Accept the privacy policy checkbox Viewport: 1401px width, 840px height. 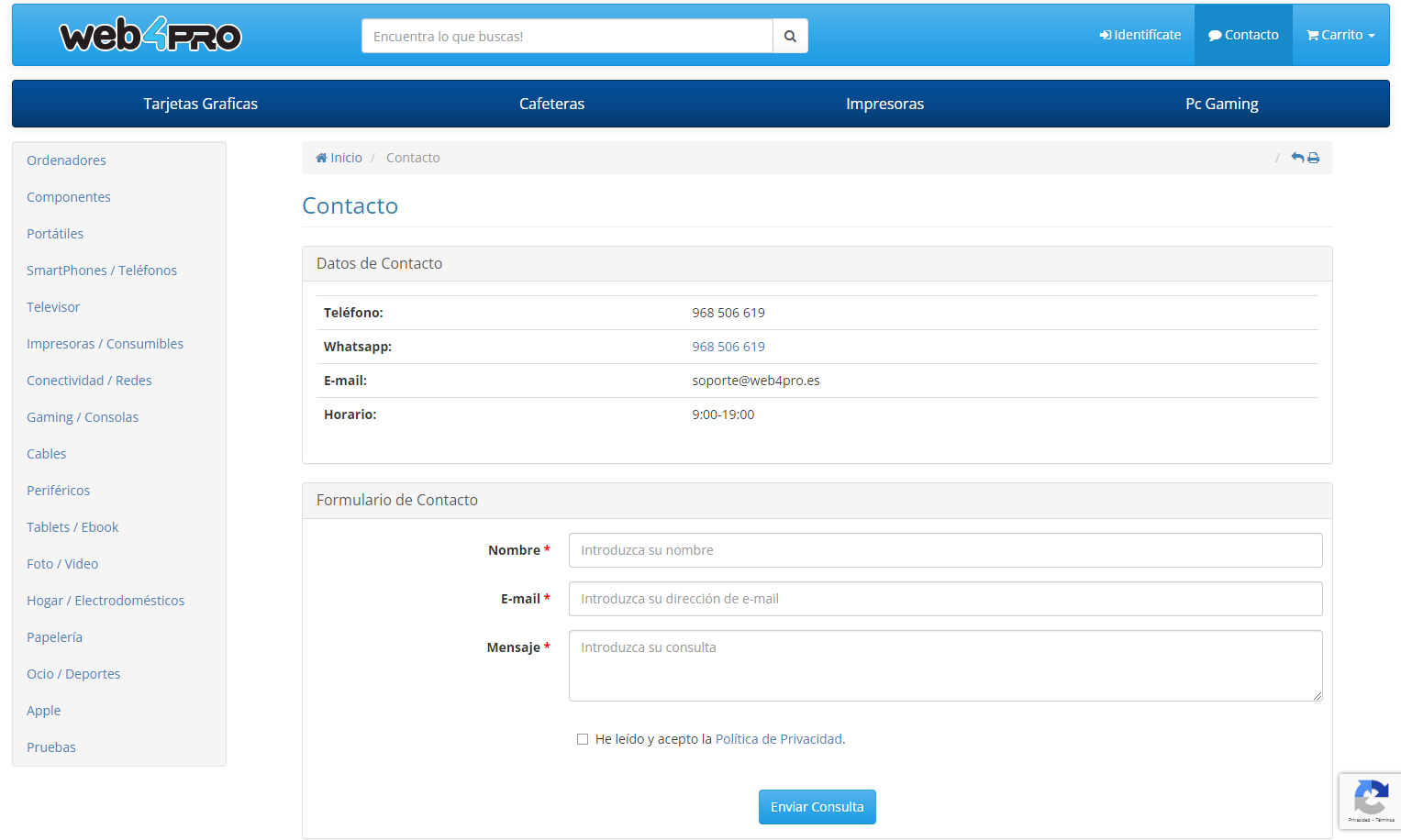tap(583, 739)
